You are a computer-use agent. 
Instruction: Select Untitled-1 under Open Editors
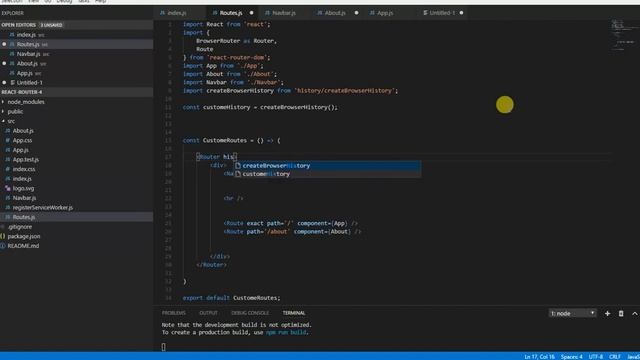[x=29, y=82]
